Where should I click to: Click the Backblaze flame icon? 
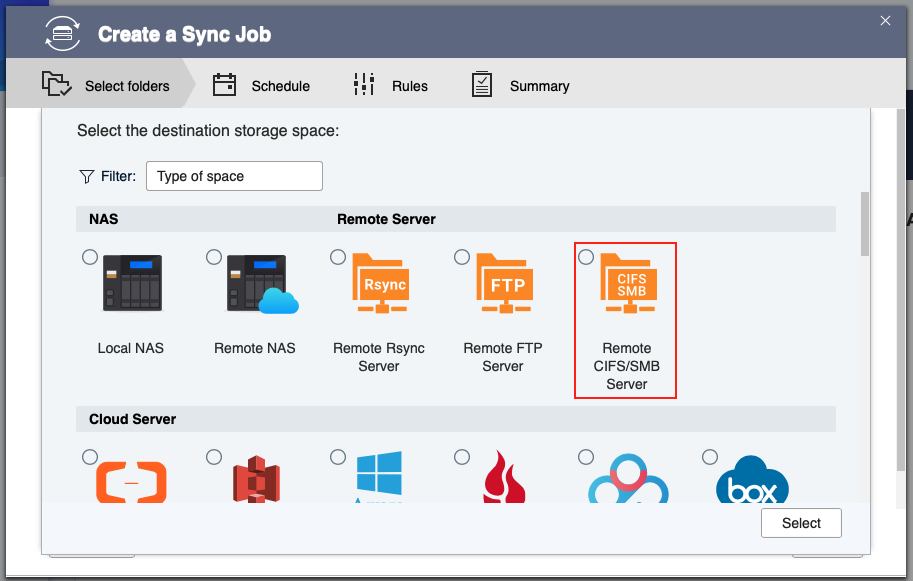(503, 478)
